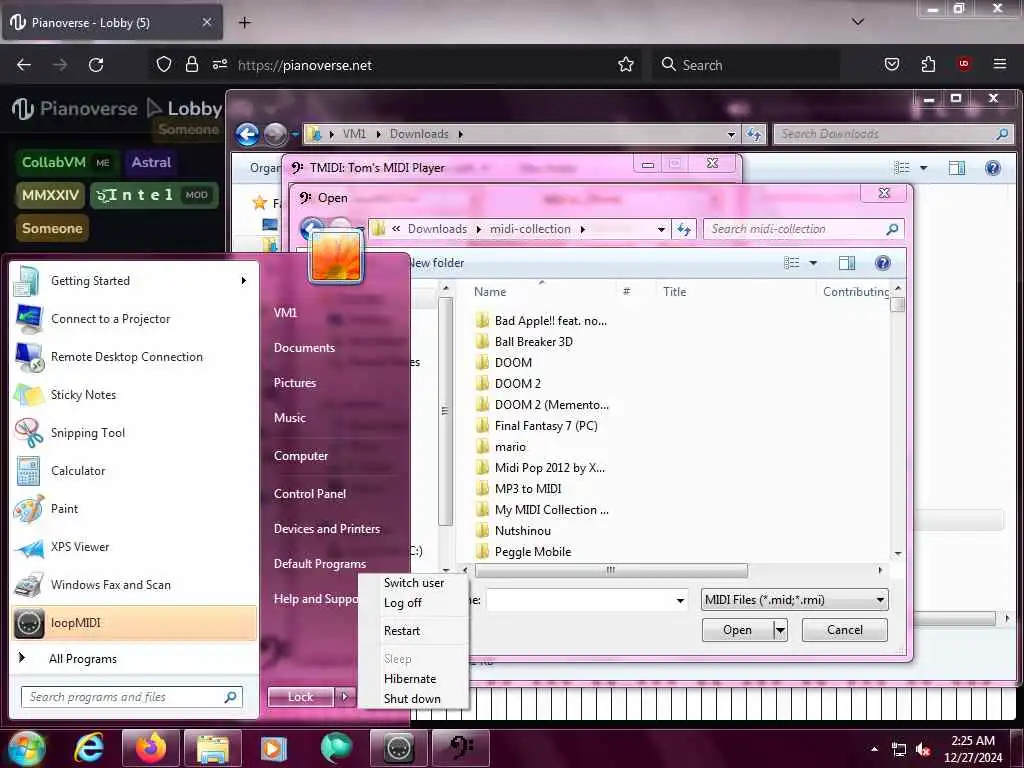Open Firefox hamburger menu

[x=999, y=64]
